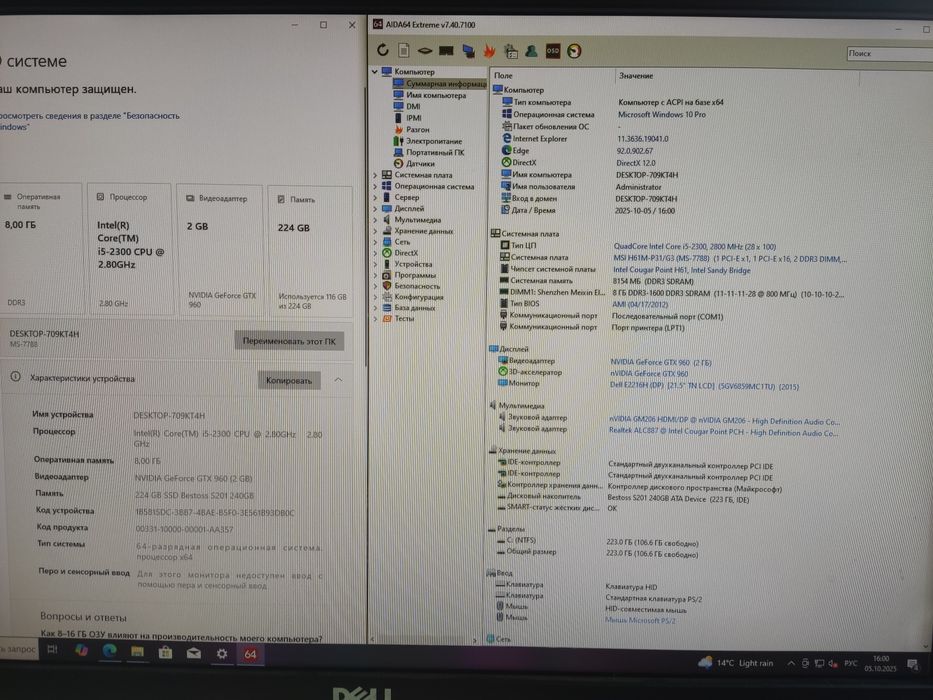Expand the Тесты tree node
Screen dimensions: 933x700
click(375, 318)
